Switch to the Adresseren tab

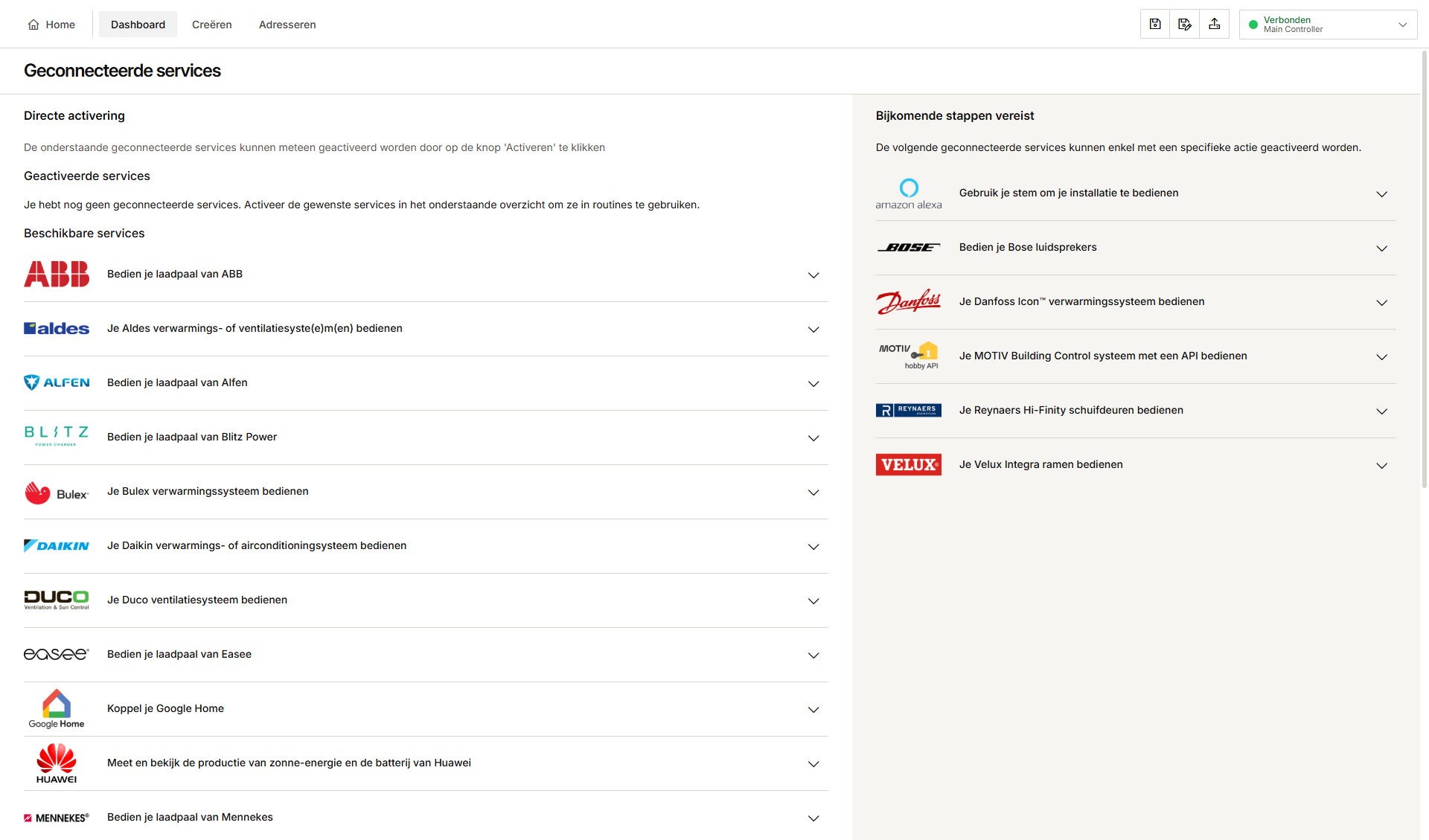[x=287, y=25]
